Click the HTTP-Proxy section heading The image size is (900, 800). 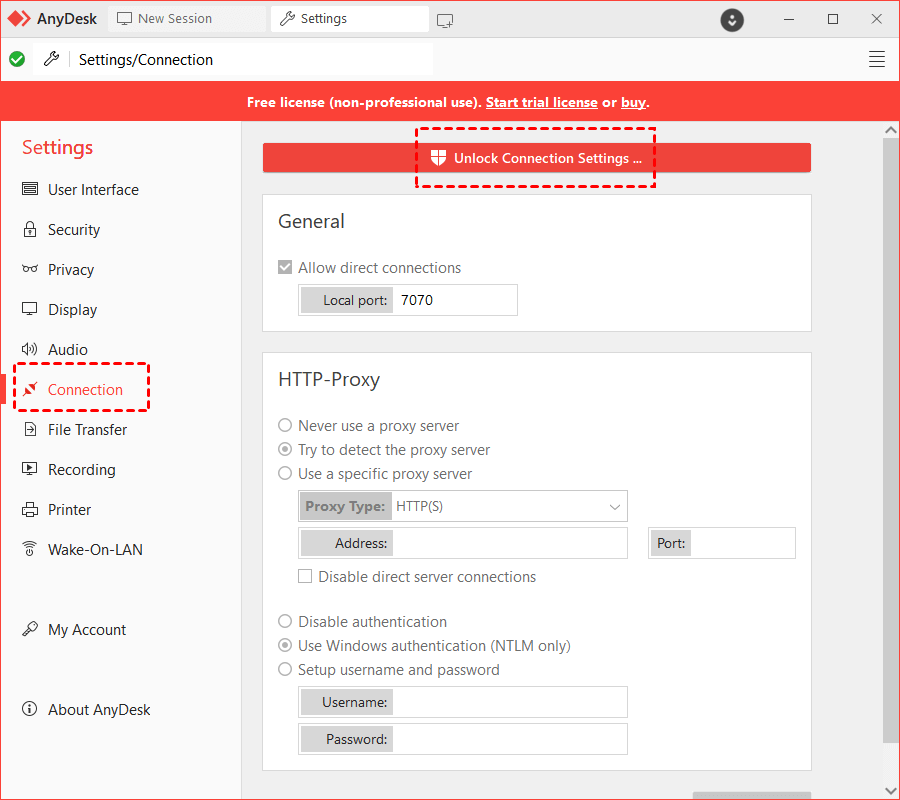(x=329, y=379)
